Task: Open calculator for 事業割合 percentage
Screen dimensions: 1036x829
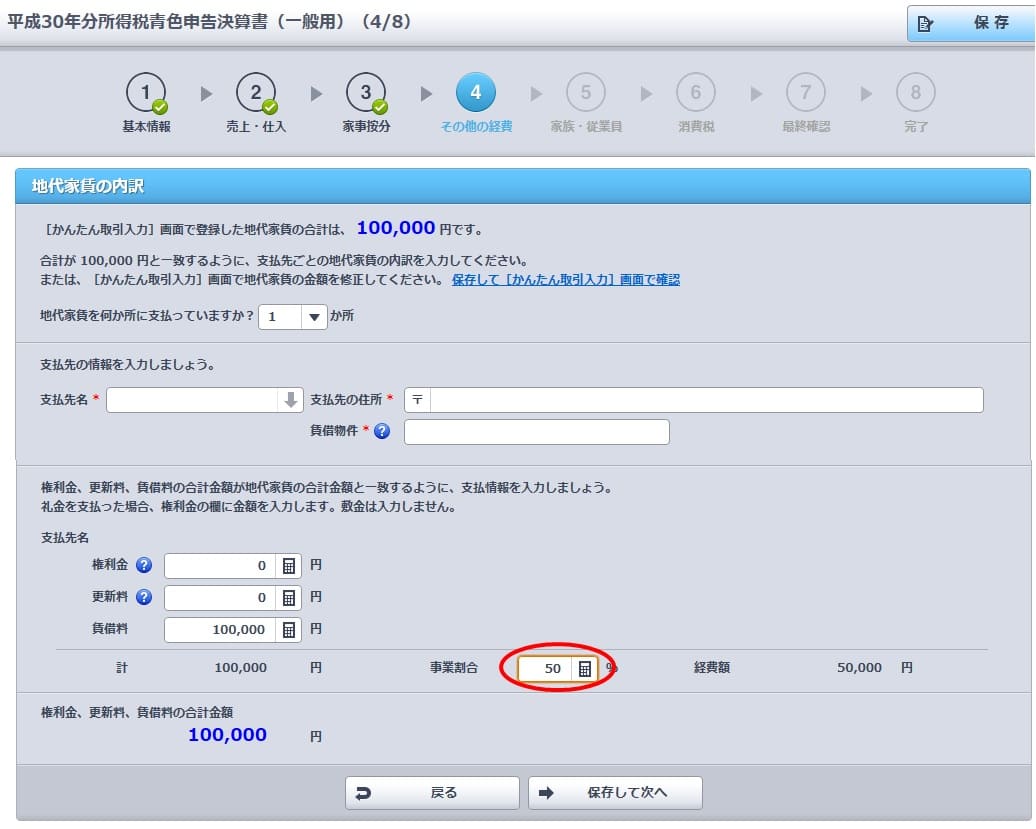Action: [x=585, y=668]
